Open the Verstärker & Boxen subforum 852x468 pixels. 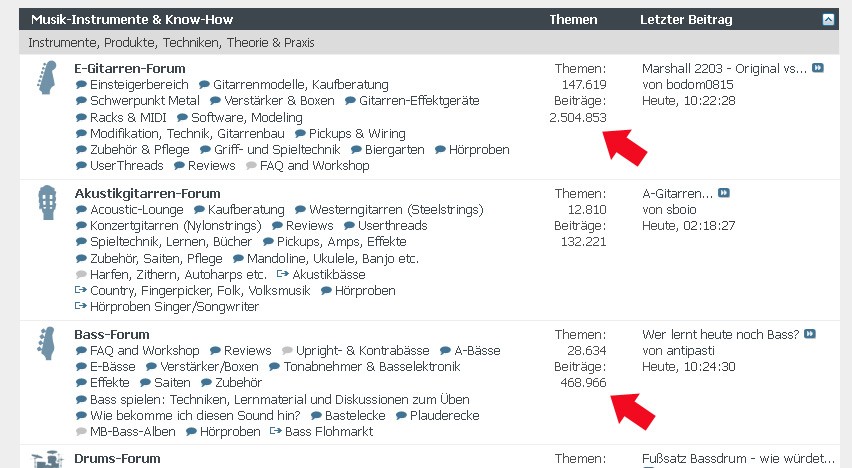(279, 101)
